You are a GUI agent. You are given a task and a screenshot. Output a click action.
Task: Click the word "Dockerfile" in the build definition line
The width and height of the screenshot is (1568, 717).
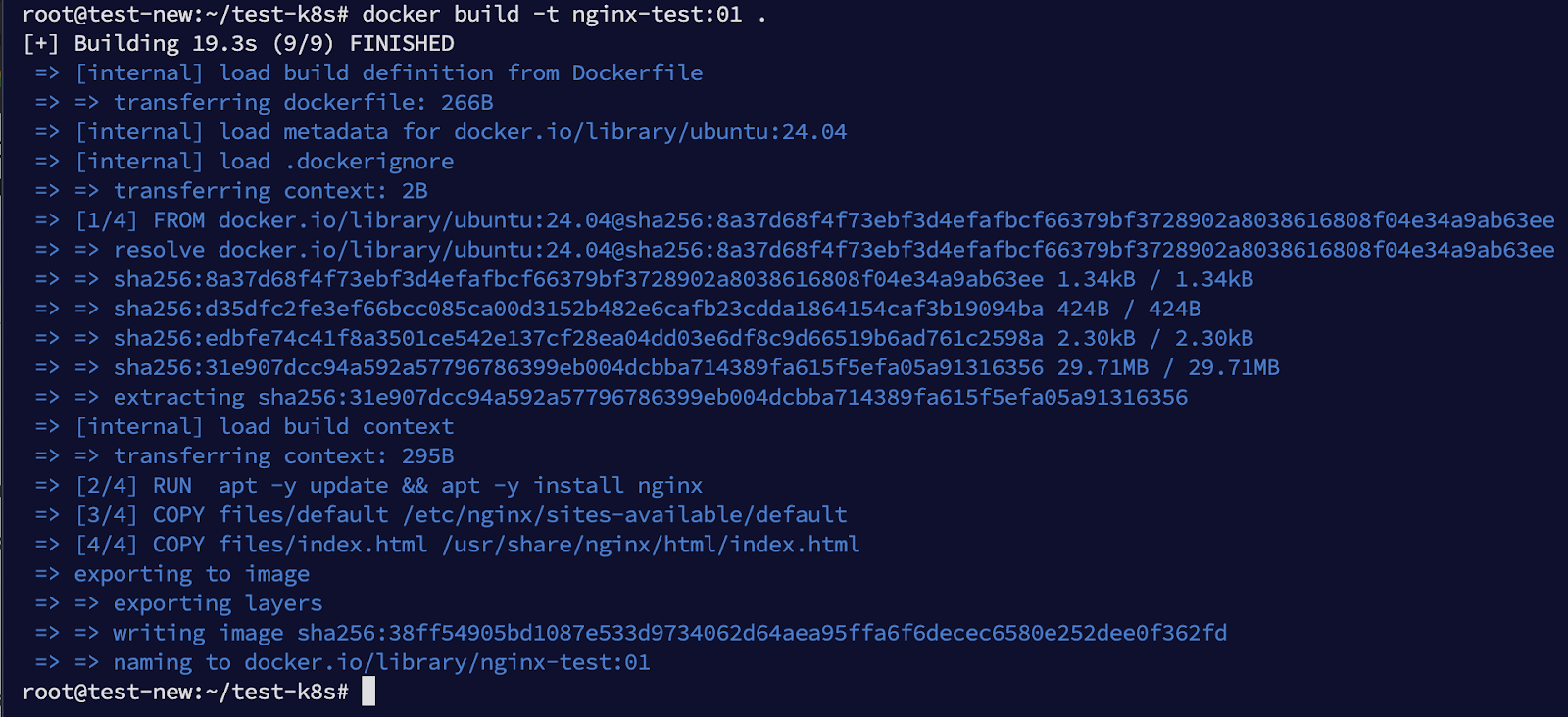coord(637,73)
